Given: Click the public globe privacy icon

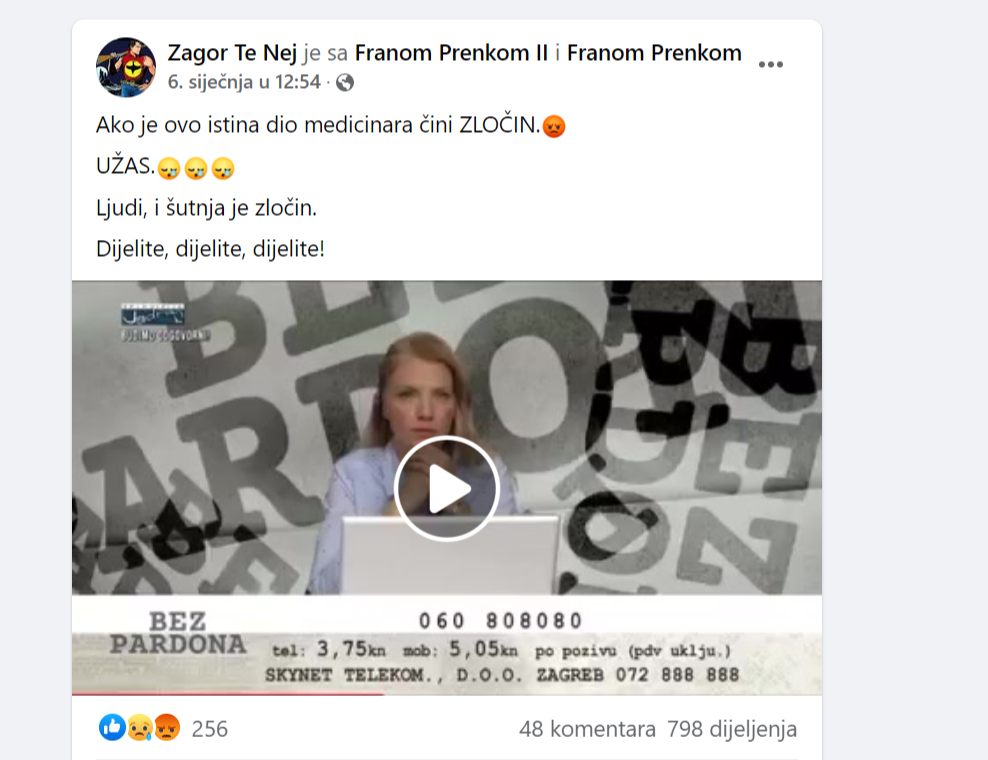Looking at the screenshot, I should [x=345, y=83].
